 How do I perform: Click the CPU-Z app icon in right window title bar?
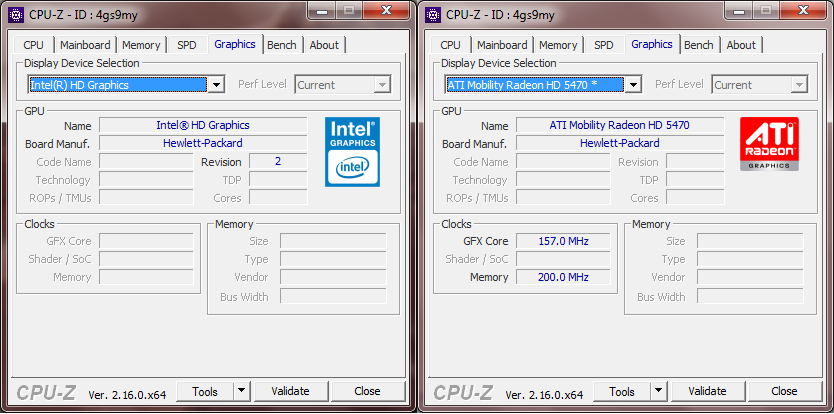click(433, 15)
